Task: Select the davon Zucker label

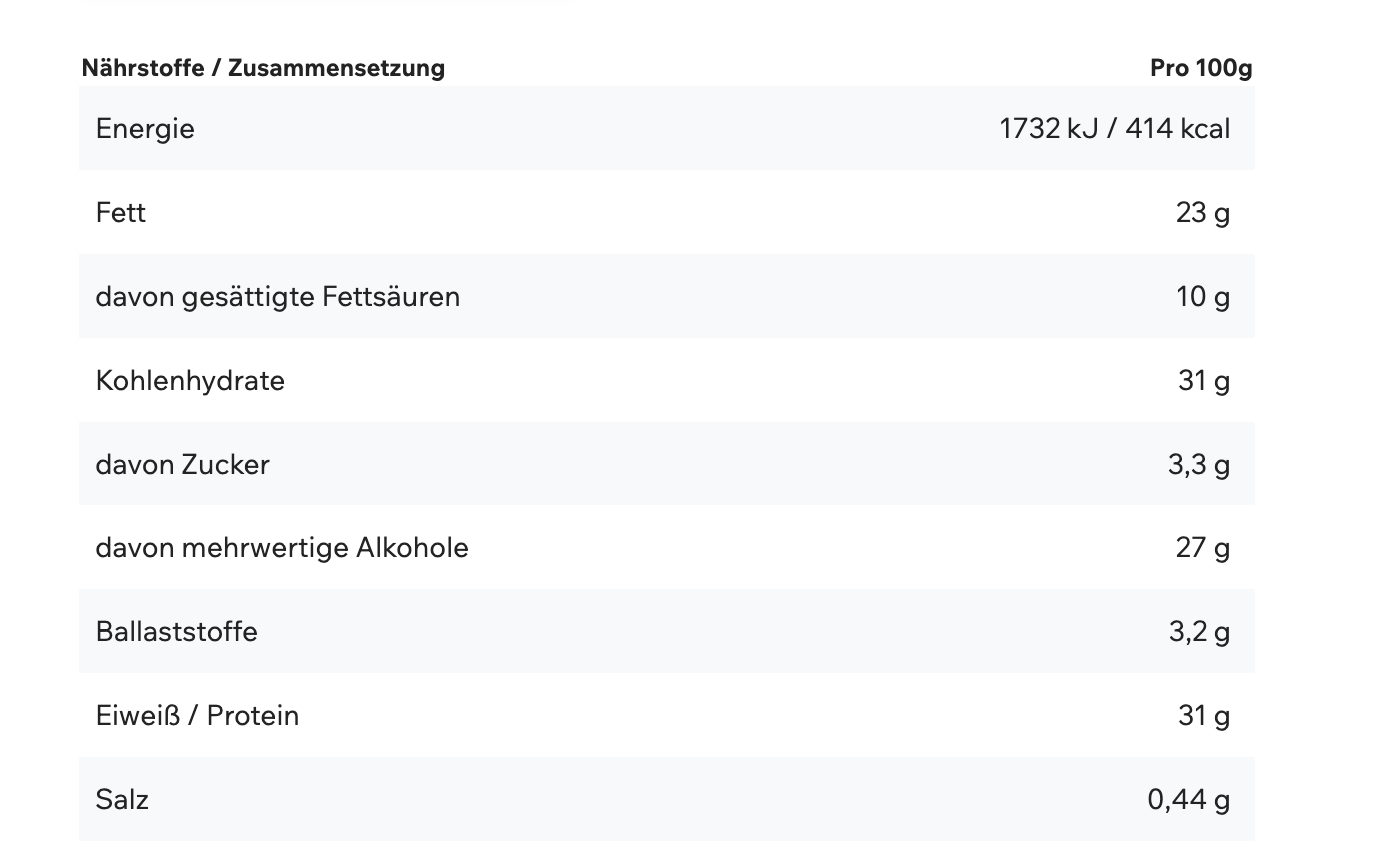Action: [x=183, y=465]
